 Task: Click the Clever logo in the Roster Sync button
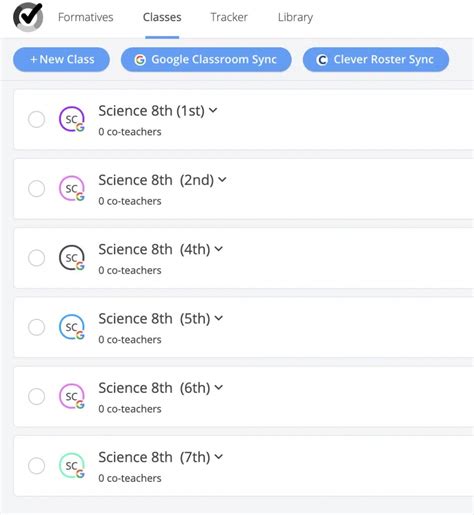[322, 60]
